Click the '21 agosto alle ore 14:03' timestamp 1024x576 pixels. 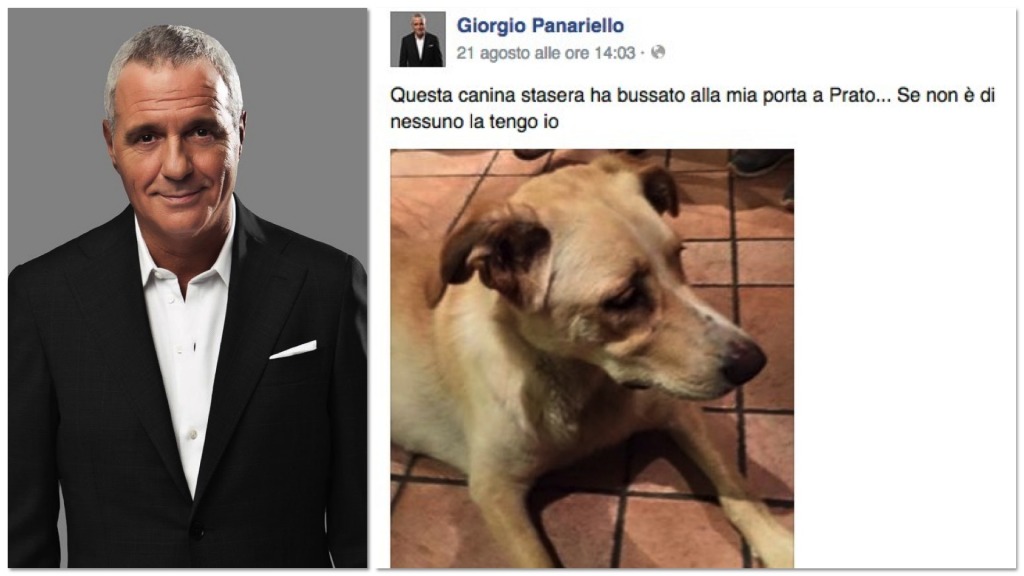pos(545,53)
